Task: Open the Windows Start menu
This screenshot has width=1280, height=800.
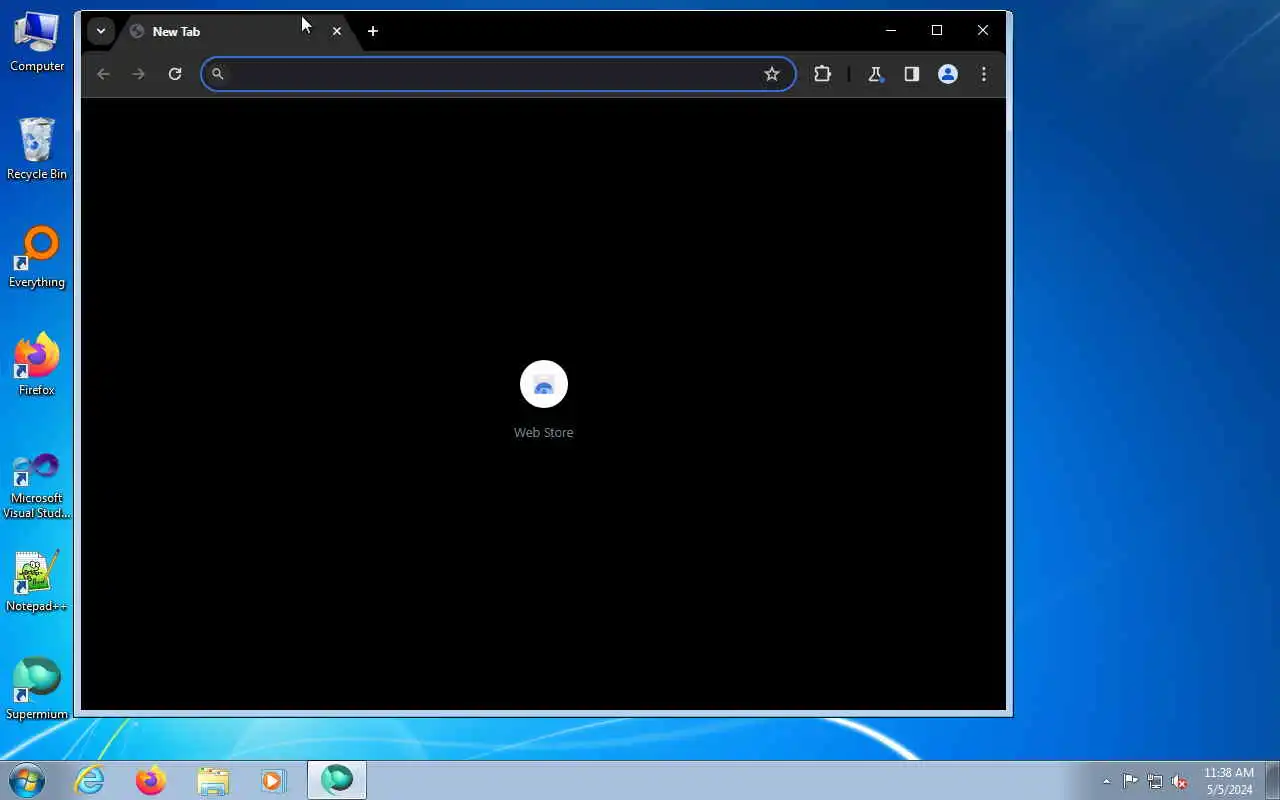Action: click(27, 780)
